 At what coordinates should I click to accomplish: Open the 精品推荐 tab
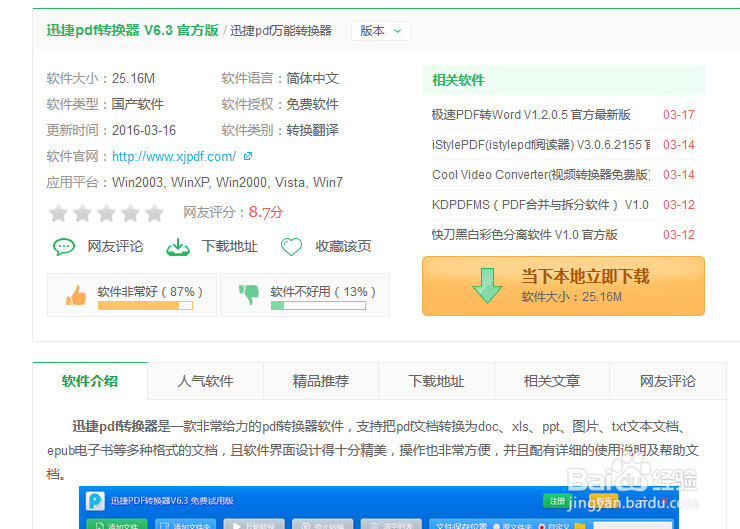pos(321,381)
